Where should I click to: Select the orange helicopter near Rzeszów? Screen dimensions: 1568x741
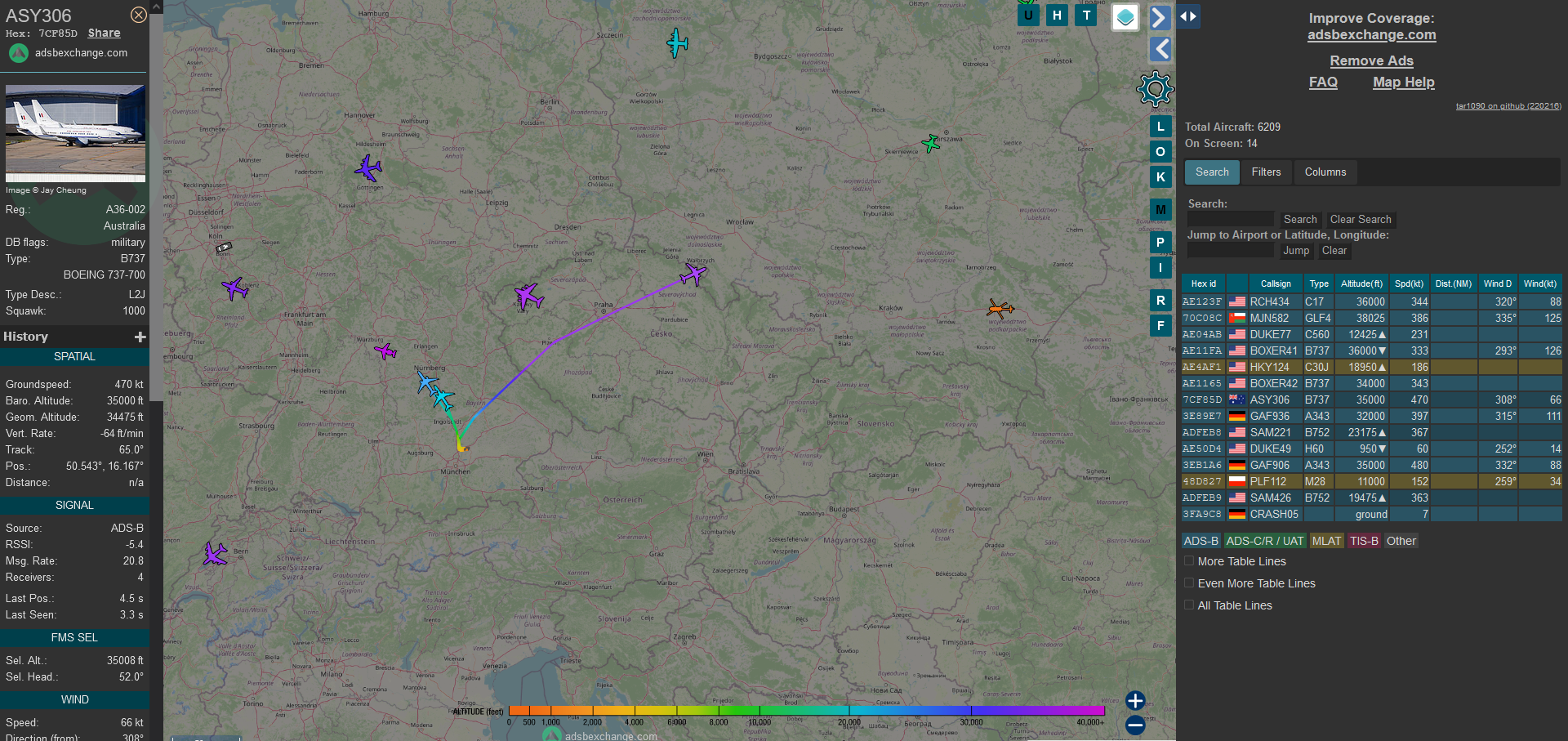coord(1000,308)
